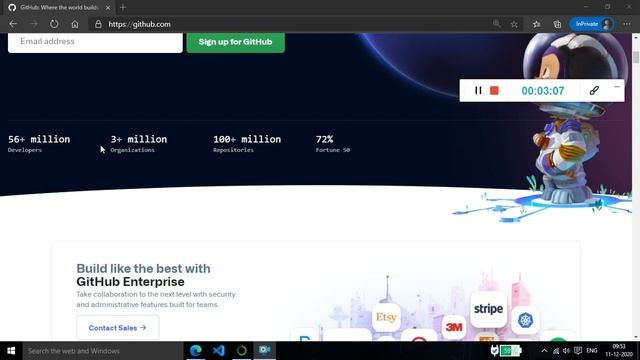
Task: Click the Kubernetes logo tile
Action: click(x=525, y=320)
